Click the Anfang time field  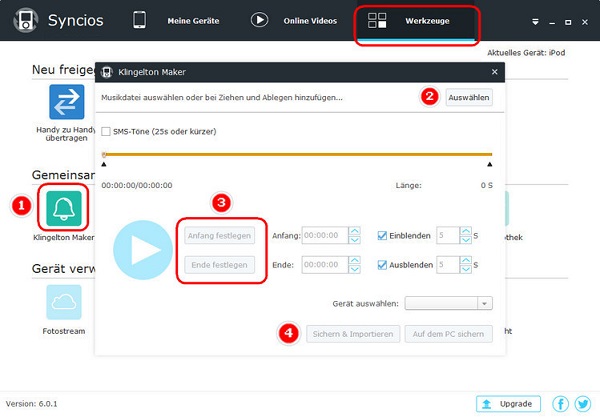[x=325, y=235]
